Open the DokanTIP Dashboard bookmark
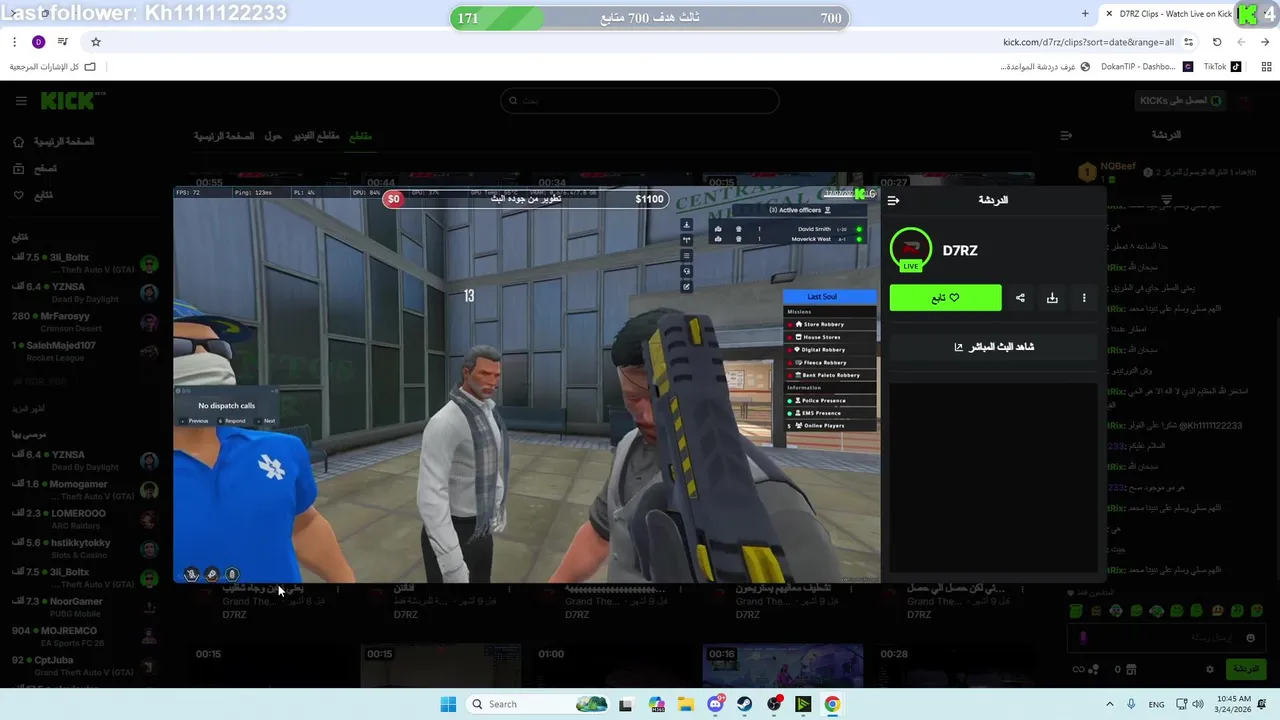The height and width of the screenshot is (720, 1280). click(x=1146, y=67)
